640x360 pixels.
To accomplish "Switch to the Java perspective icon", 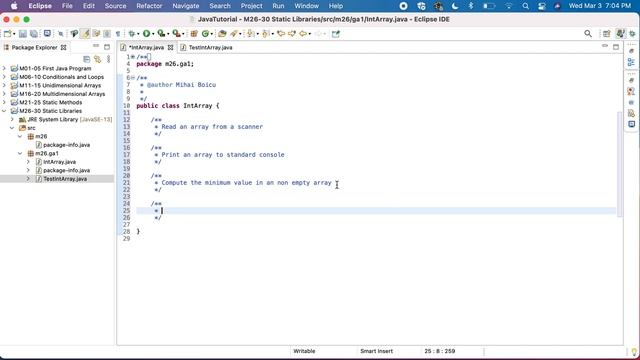I will [x=620, y=34].
